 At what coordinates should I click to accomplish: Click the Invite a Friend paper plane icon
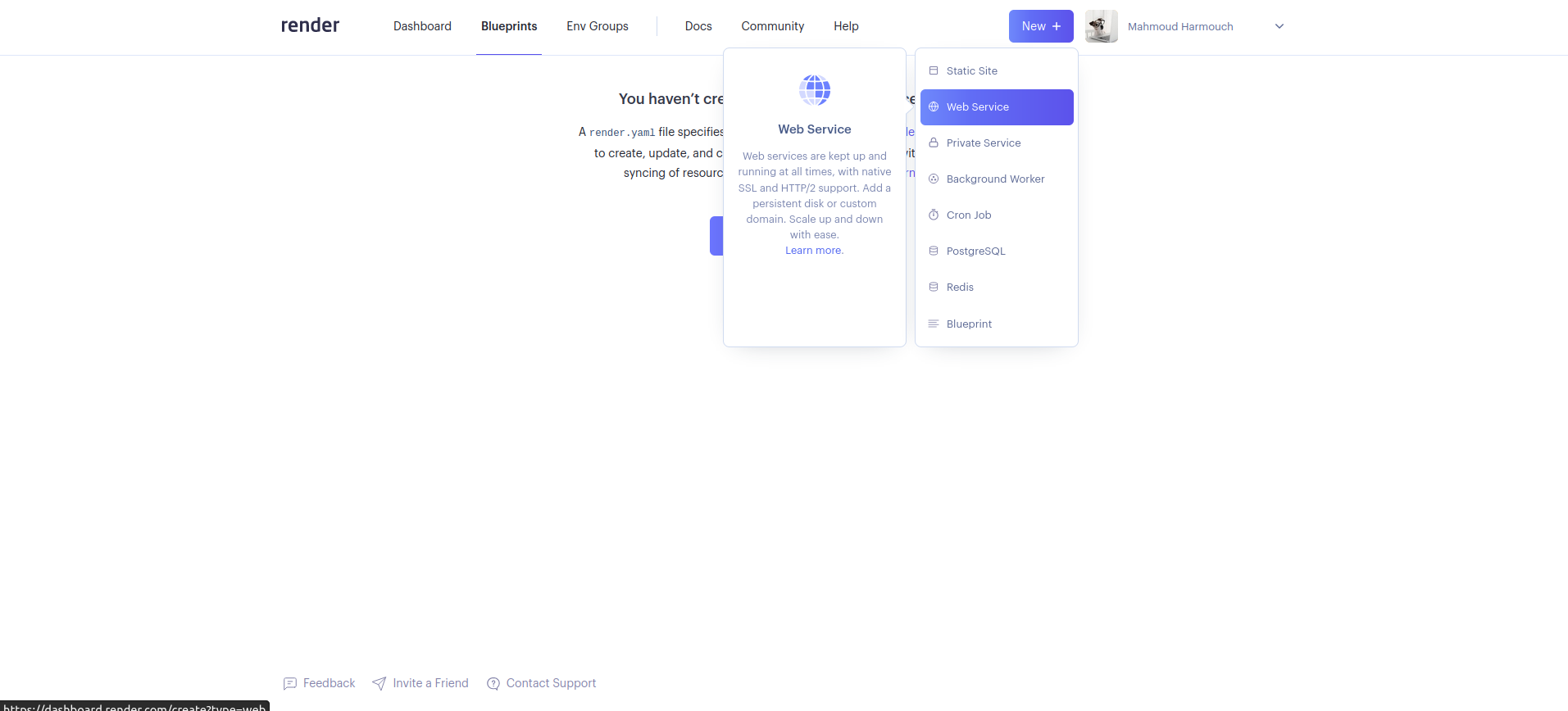tap(379, 683)
